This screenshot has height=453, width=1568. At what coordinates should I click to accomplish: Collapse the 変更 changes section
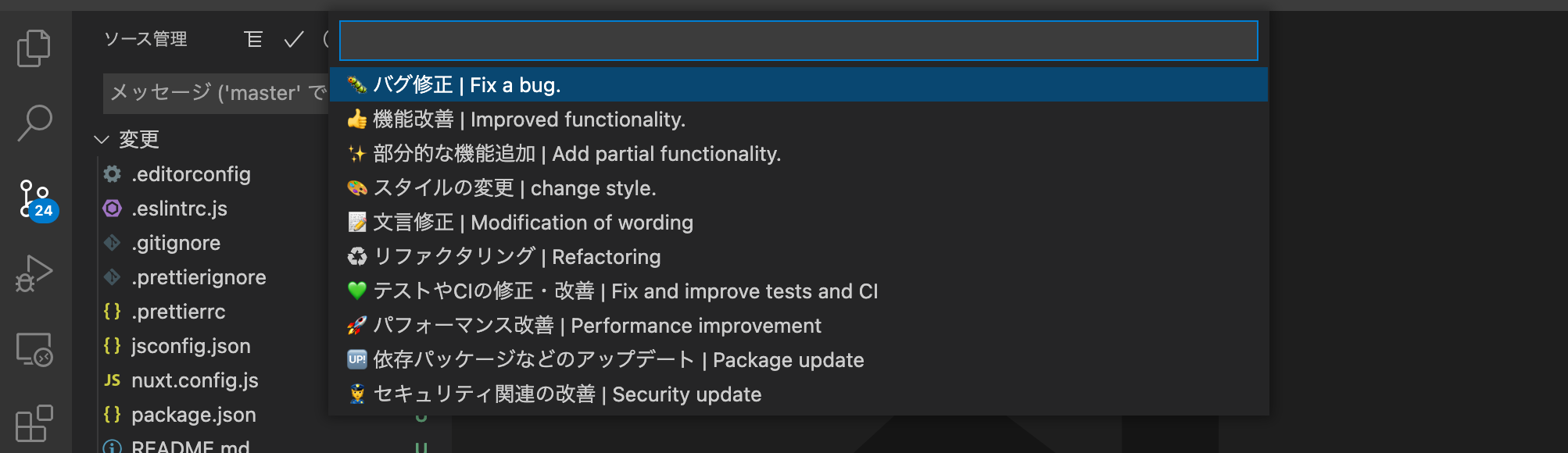coord(102,140)
